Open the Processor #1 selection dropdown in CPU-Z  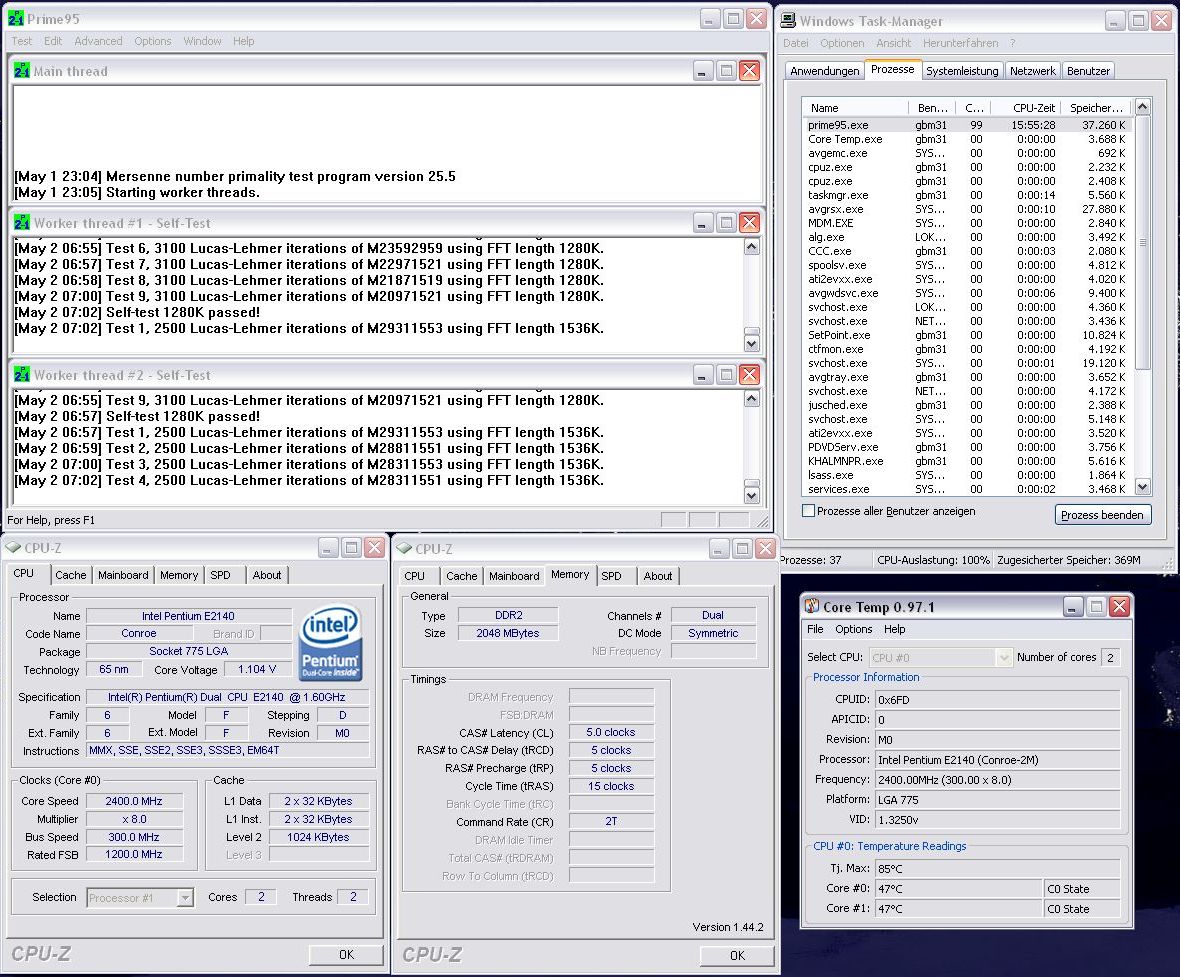pyautogui.click(x=184, y=897)
